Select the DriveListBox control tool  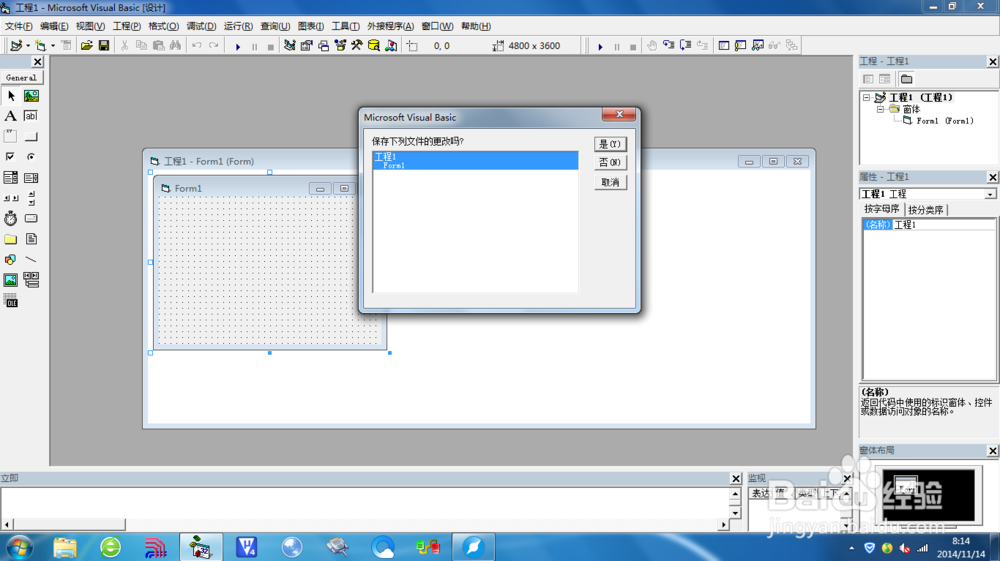click(31, 218)
